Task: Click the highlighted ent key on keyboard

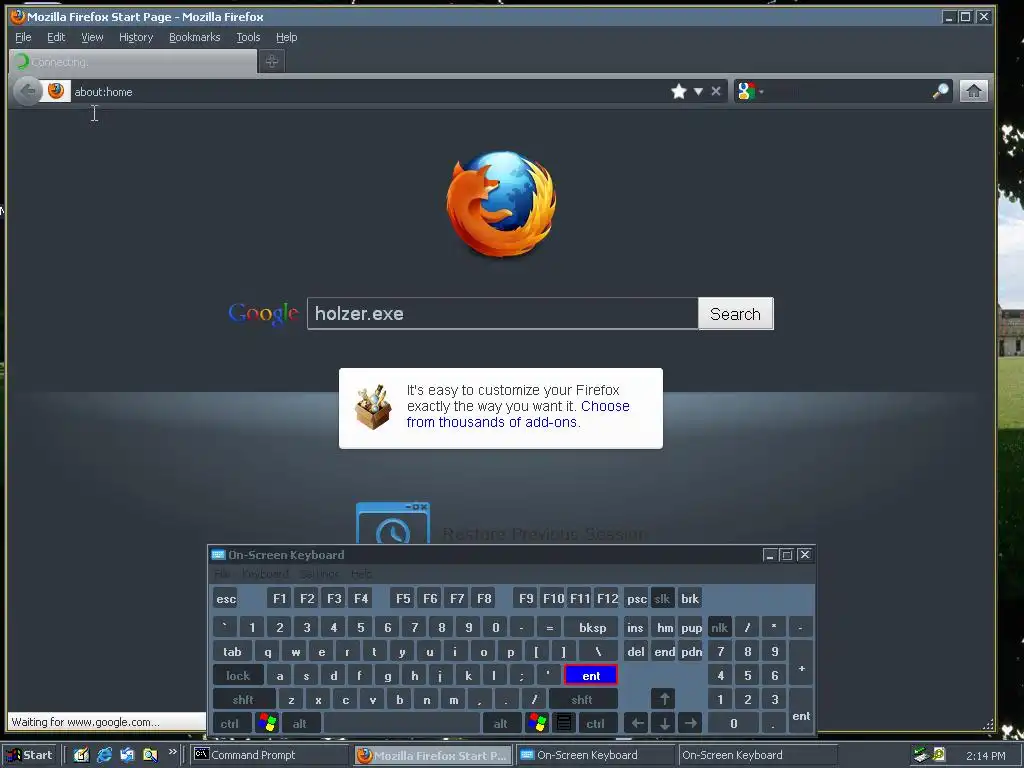Action: coord(590,675)
